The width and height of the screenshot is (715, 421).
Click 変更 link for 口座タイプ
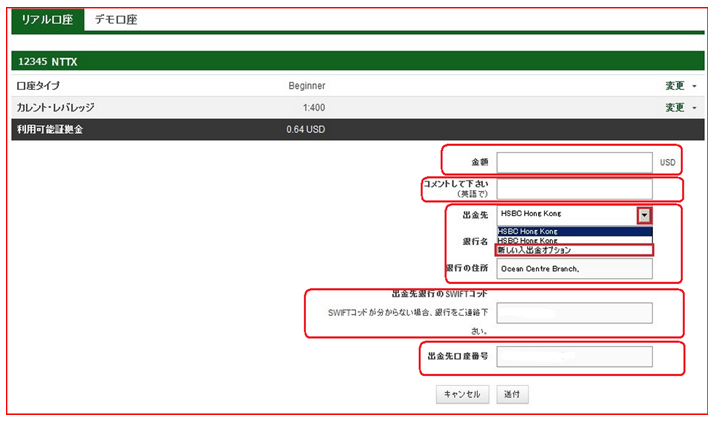(675, 86)
